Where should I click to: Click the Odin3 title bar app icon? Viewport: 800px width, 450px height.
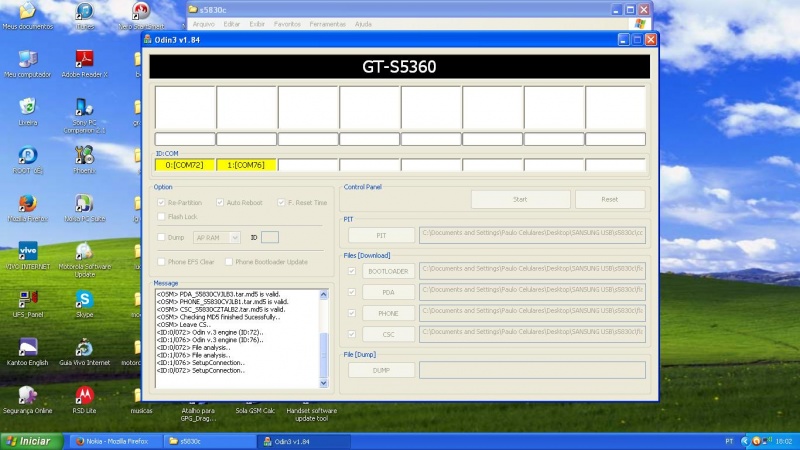click(148, 39)
